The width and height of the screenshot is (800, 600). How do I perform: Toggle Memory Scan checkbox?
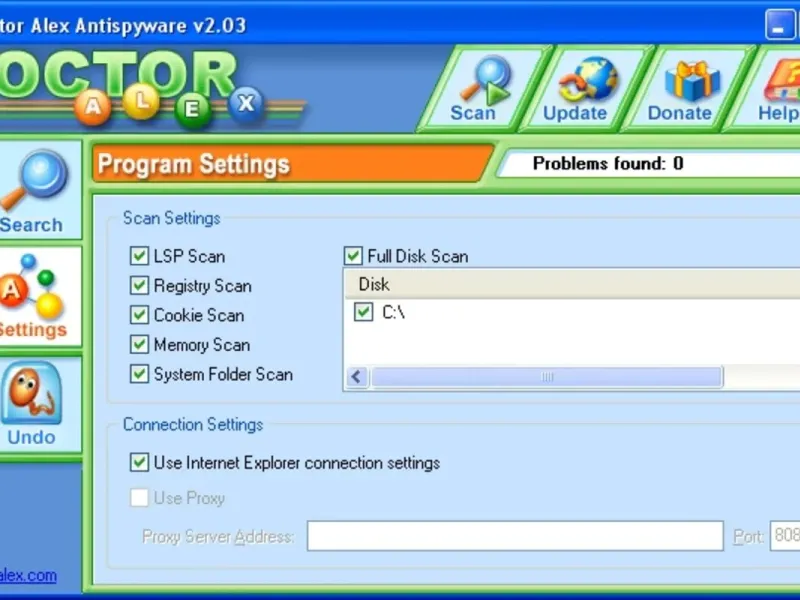tap(139, 344)
